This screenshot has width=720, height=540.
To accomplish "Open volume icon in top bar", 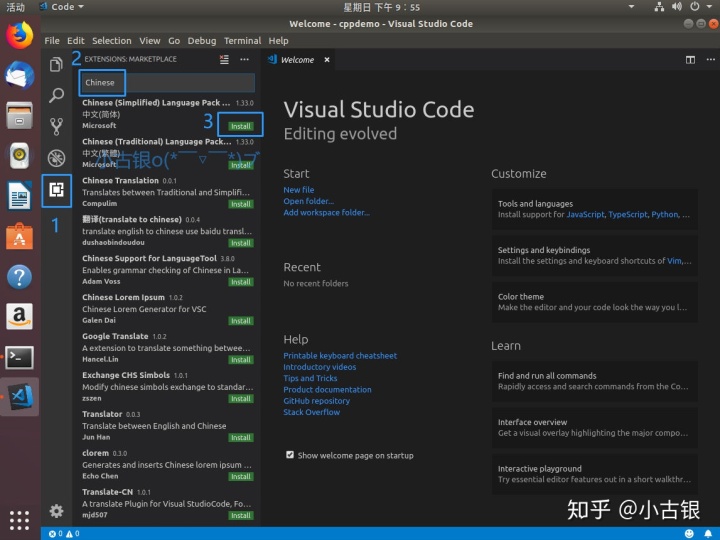I will (677, 6).
